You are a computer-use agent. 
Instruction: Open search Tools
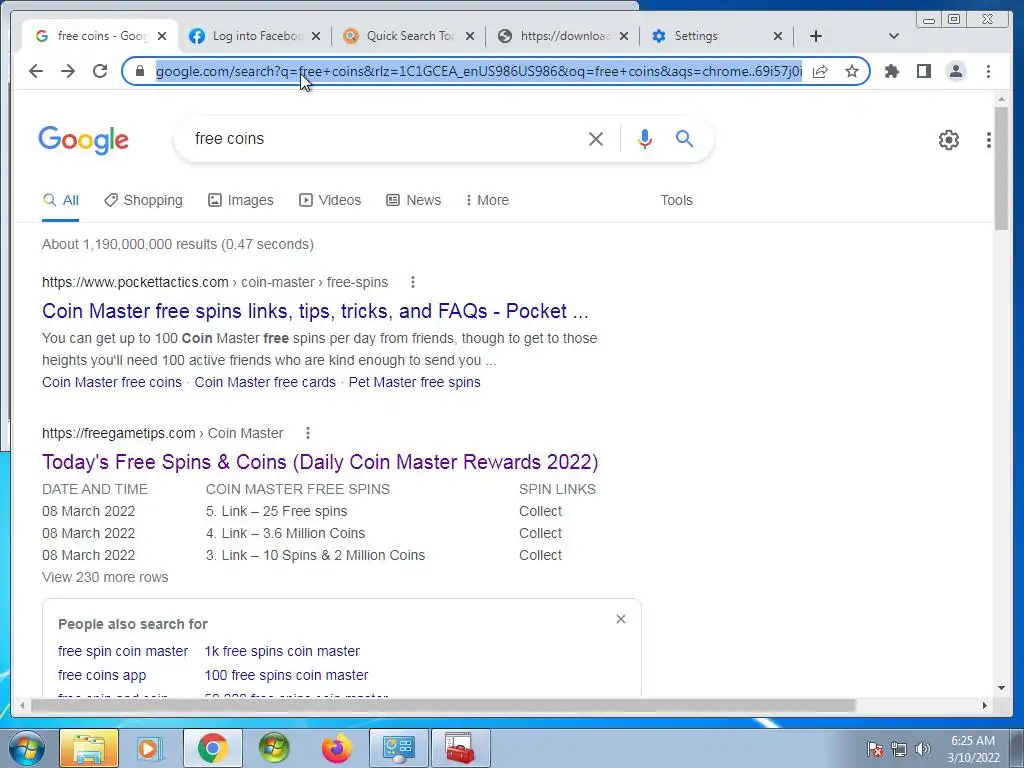(x=676, y=200)
